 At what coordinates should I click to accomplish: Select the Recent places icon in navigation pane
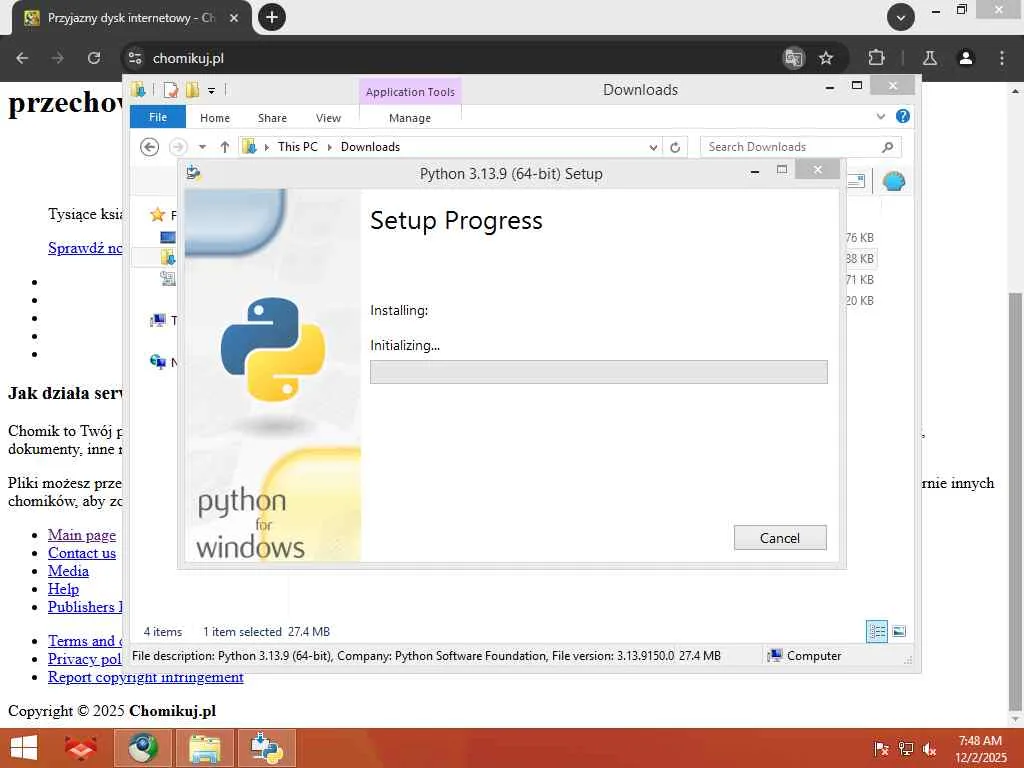click(168, 279)
